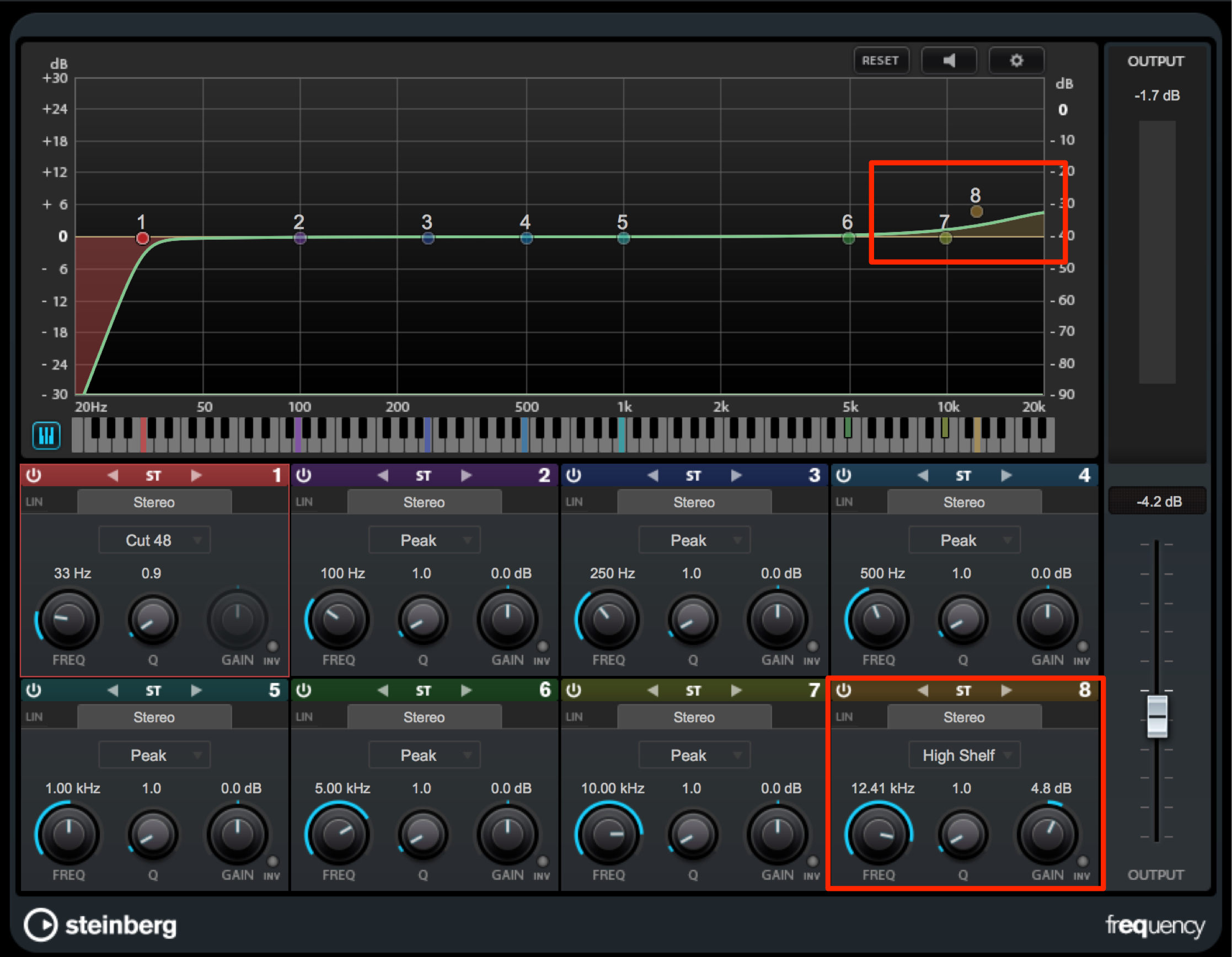1232x957 pixels.
Task: Click band 5 teal node at 1k
Action: click(623, 238)
